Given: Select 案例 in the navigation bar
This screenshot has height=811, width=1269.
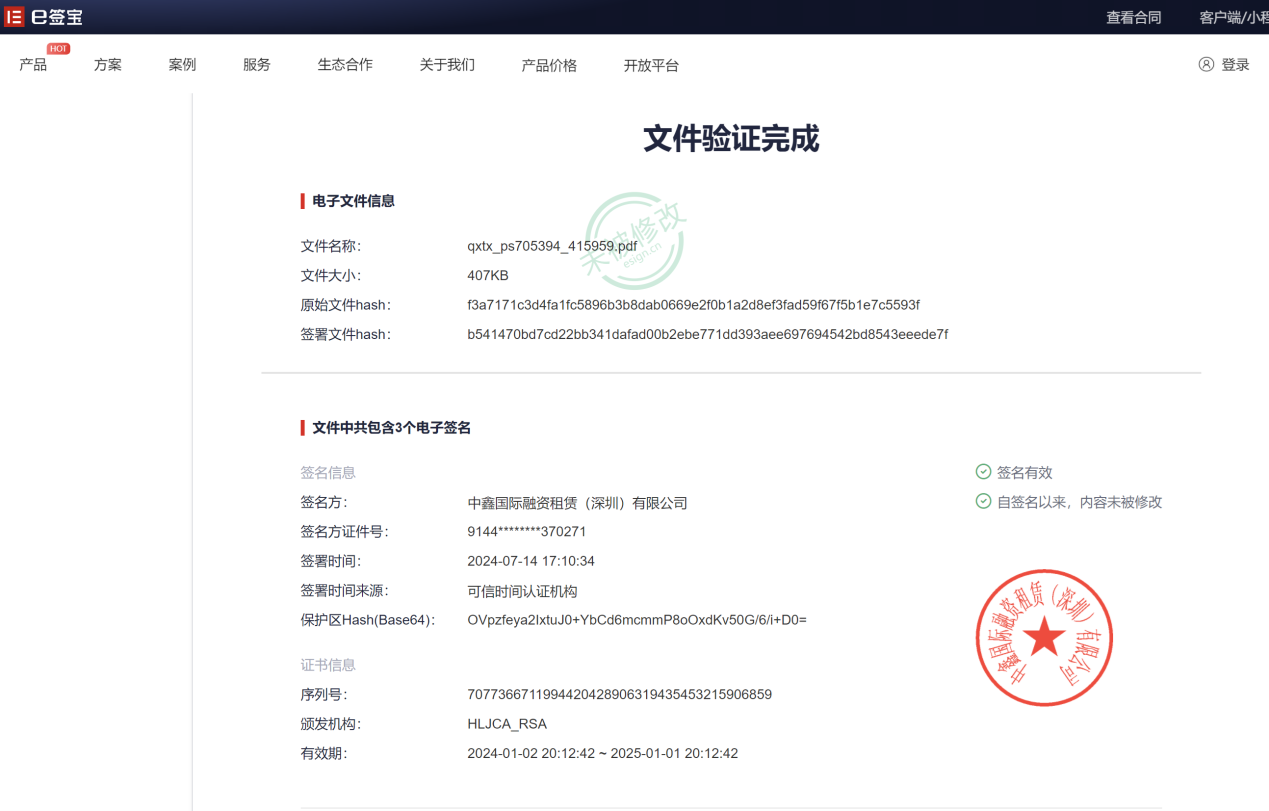Looking at the screenshot, I should 182,65.
